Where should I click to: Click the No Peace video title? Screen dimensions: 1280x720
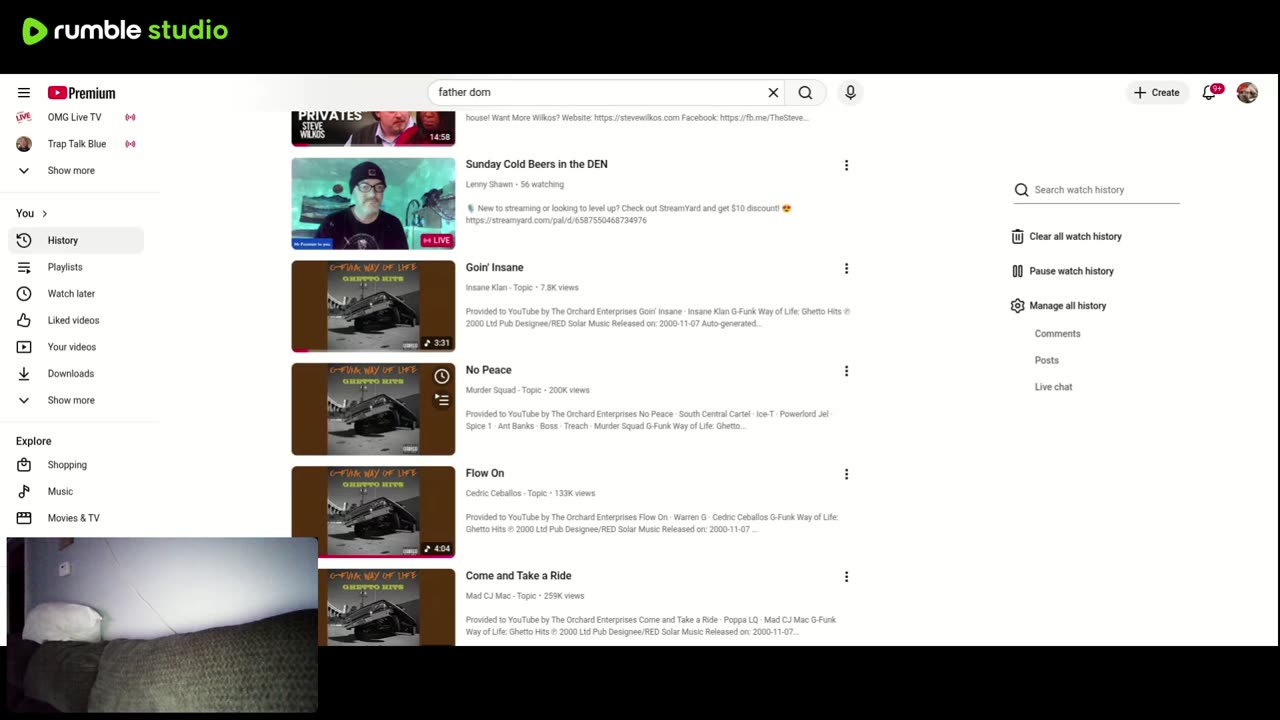coord(488,370)
